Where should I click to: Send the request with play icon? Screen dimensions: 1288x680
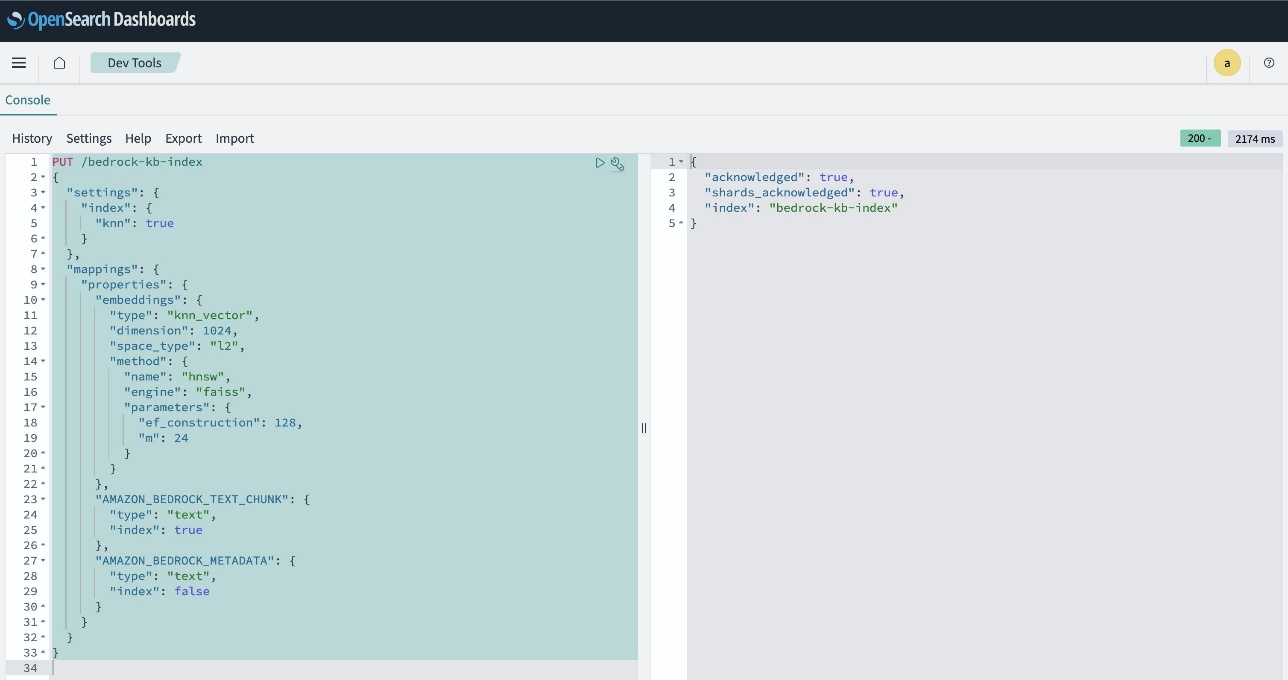point(600,163)
